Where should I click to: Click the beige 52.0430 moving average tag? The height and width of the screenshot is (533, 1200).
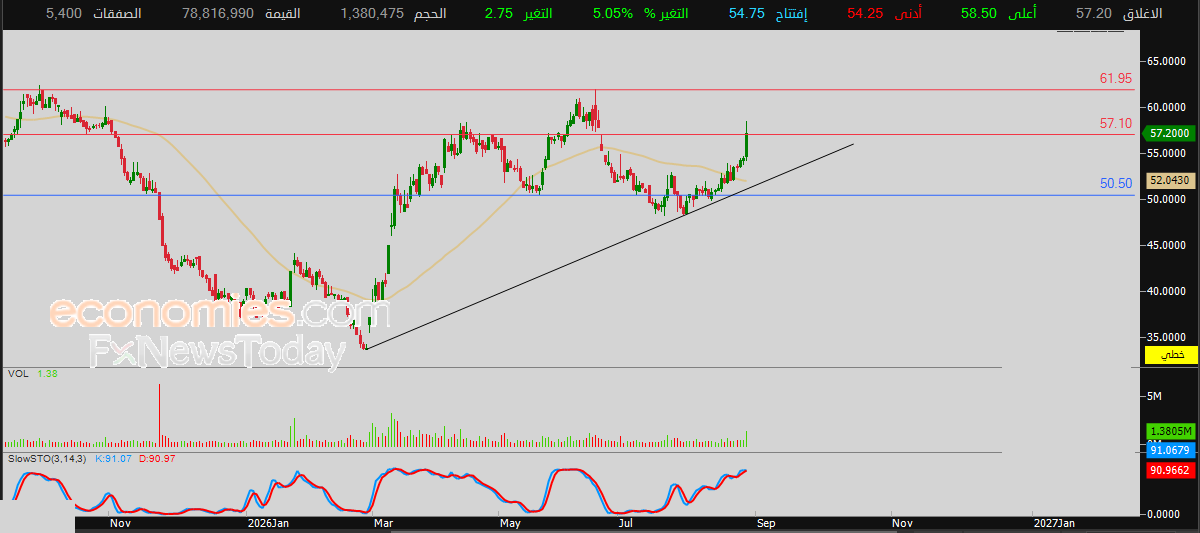(x=1169, y=181)
